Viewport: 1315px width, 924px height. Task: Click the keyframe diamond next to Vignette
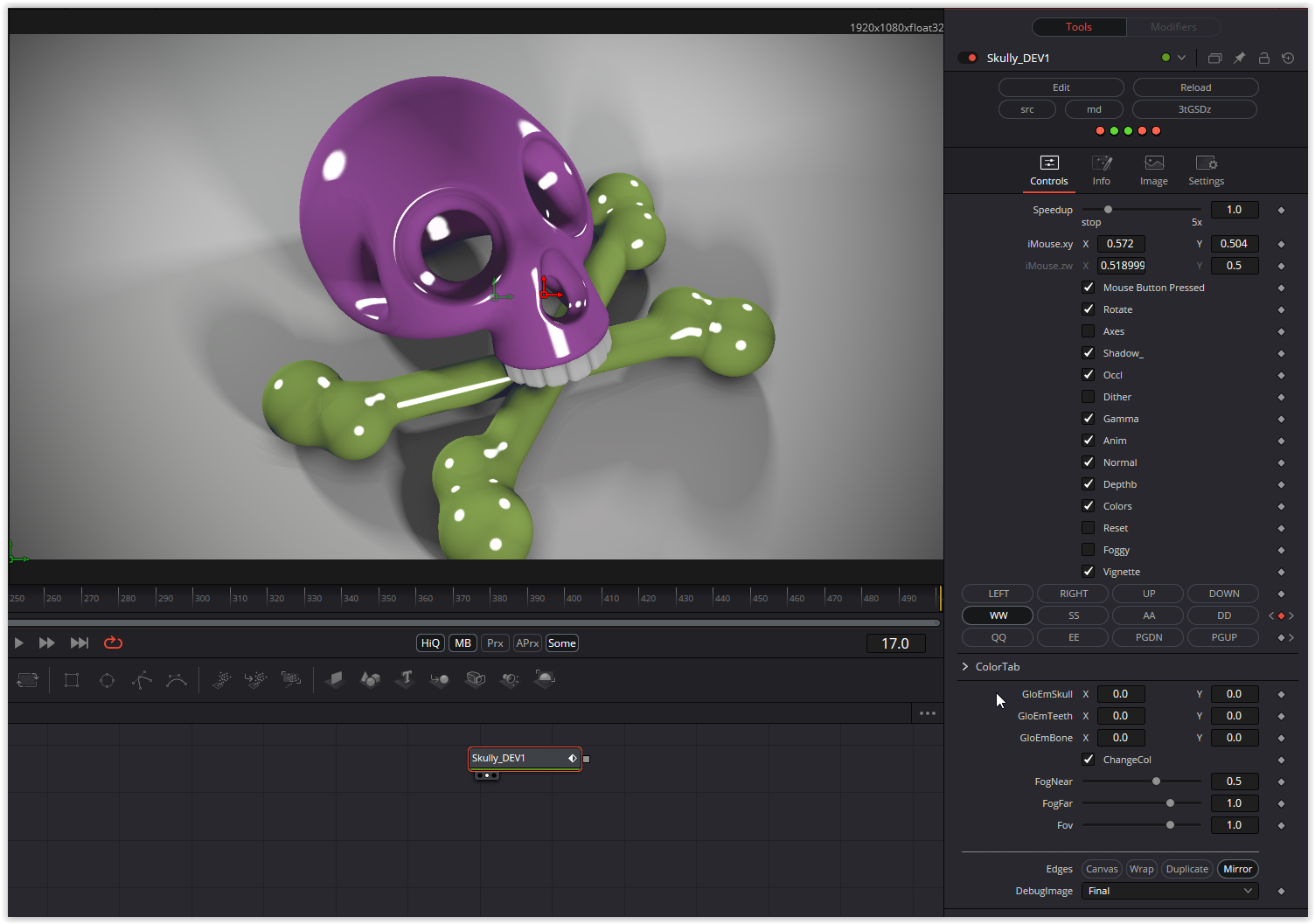(1281, 572)
